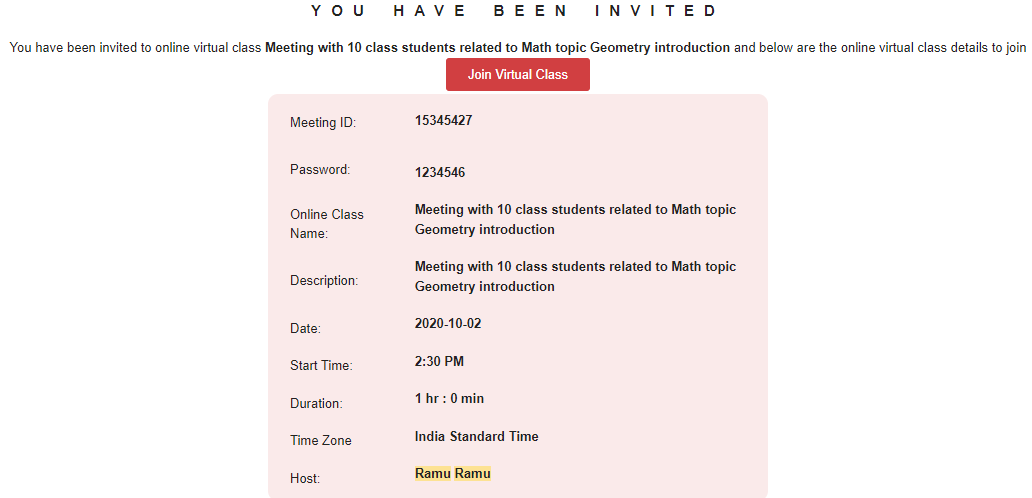Click the Description value text
The height and width of the screenshot is (498, 1032).
[x=575, y=276]
